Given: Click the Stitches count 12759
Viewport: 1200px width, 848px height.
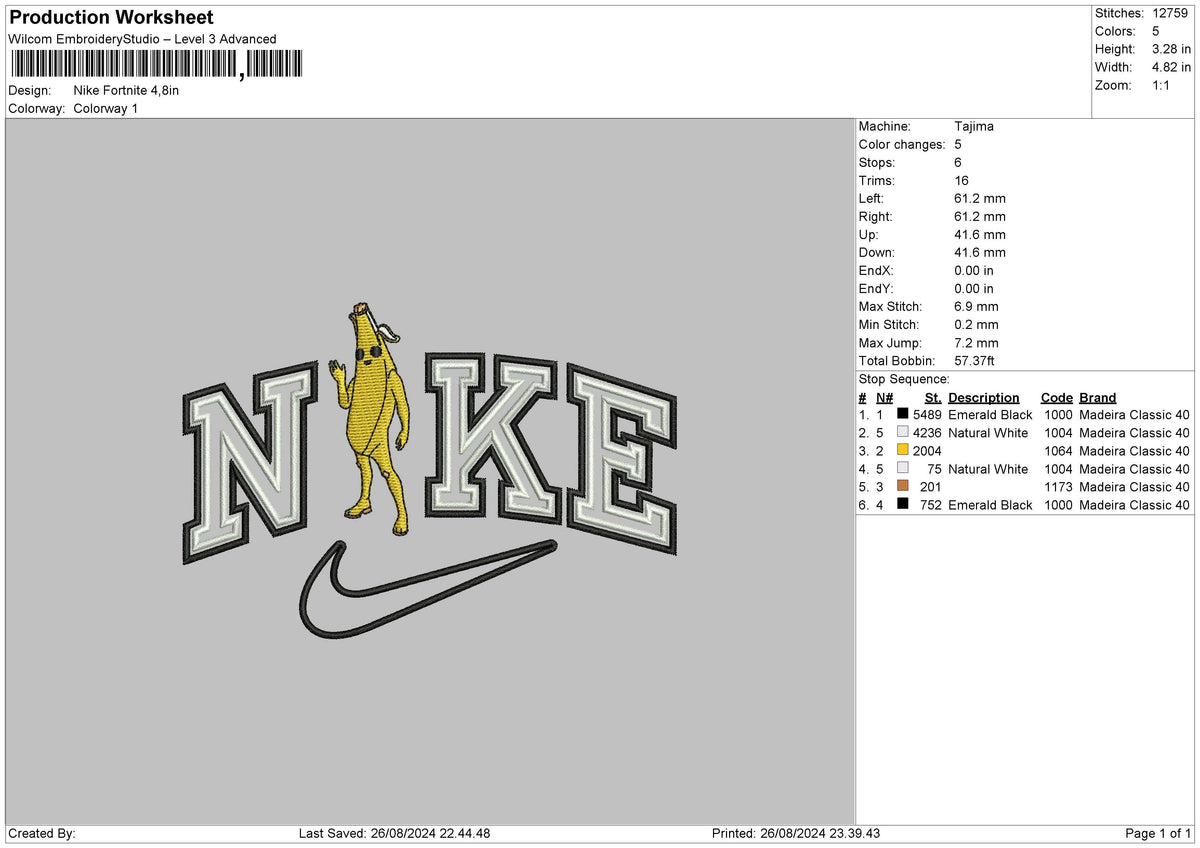Looking at the screenshot, I should [x=1171, y=13].
